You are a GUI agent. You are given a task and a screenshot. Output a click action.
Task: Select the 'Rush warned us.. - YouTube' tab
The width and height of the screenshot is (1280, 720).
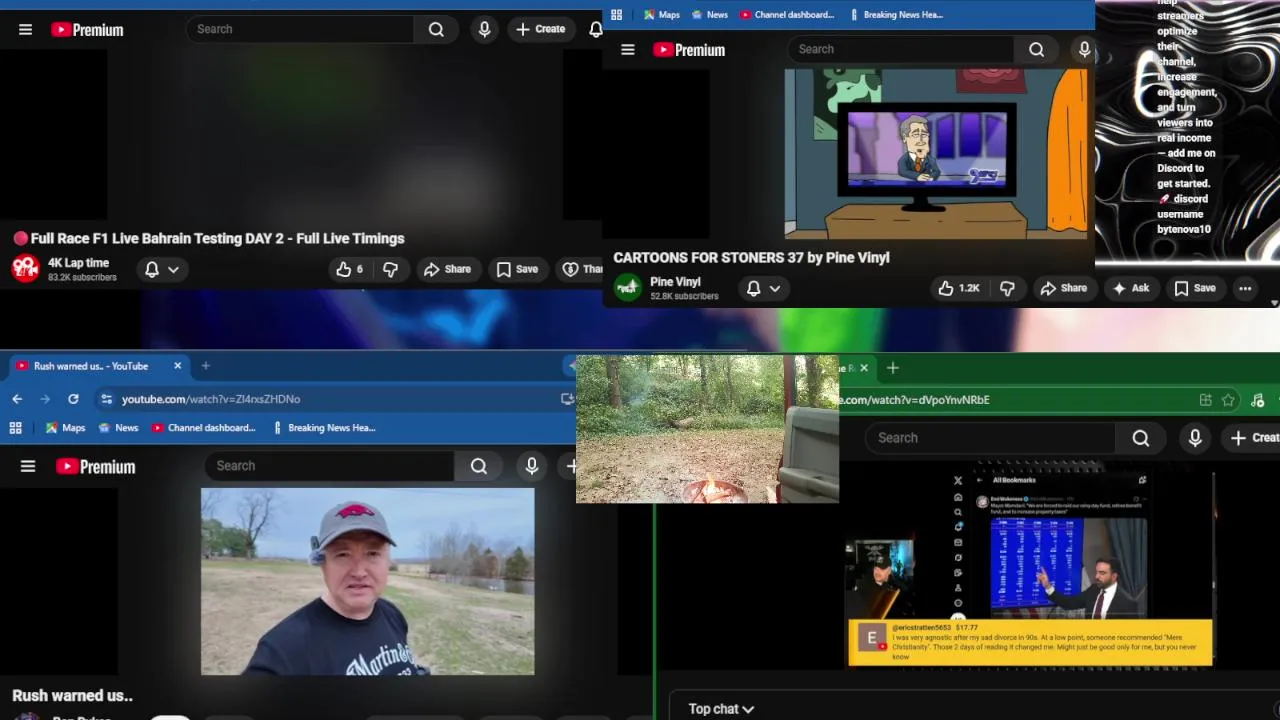point(90,366)
